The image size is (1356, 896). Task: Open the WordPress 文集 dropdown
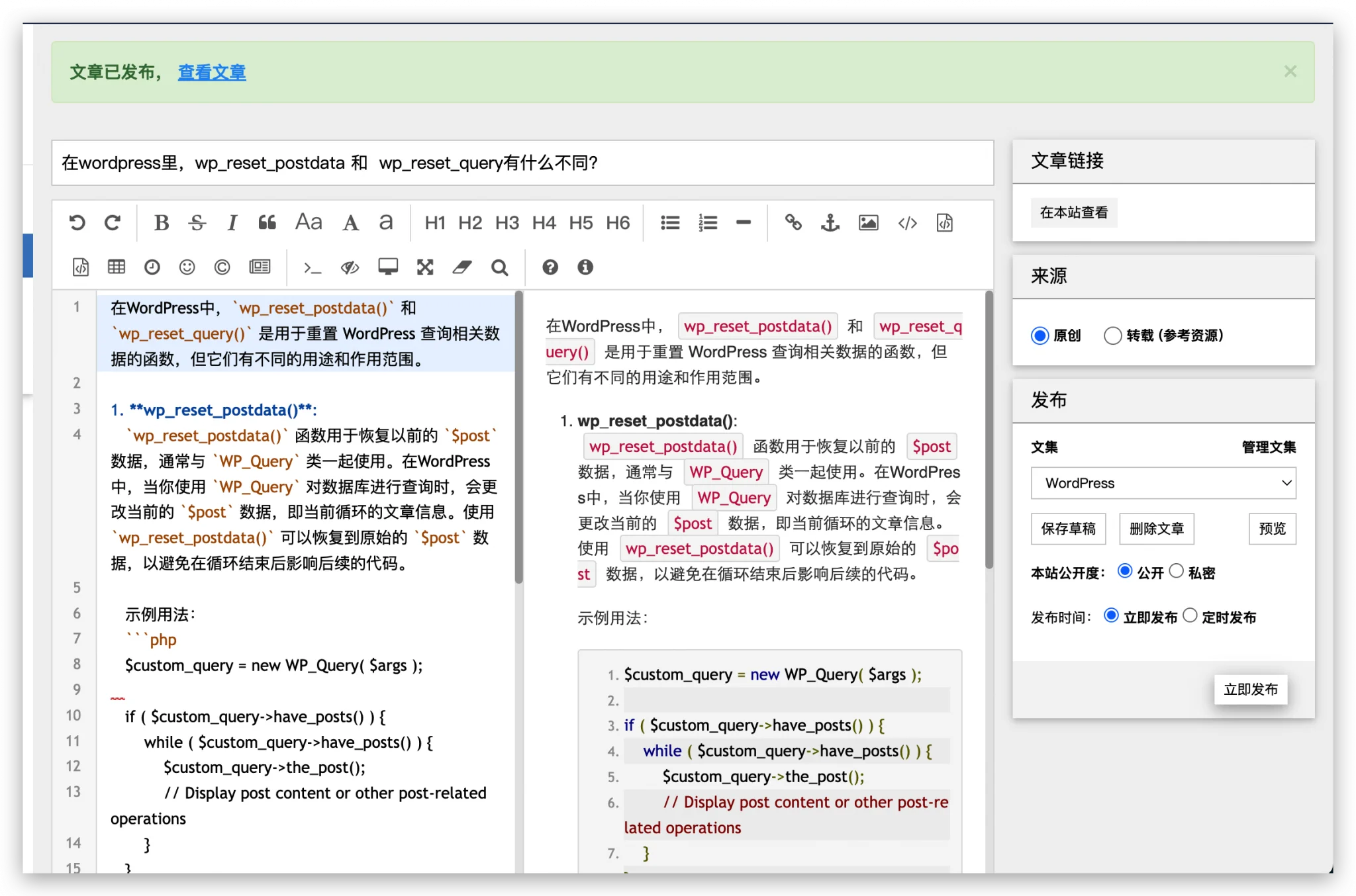(x=1163, y=483)
